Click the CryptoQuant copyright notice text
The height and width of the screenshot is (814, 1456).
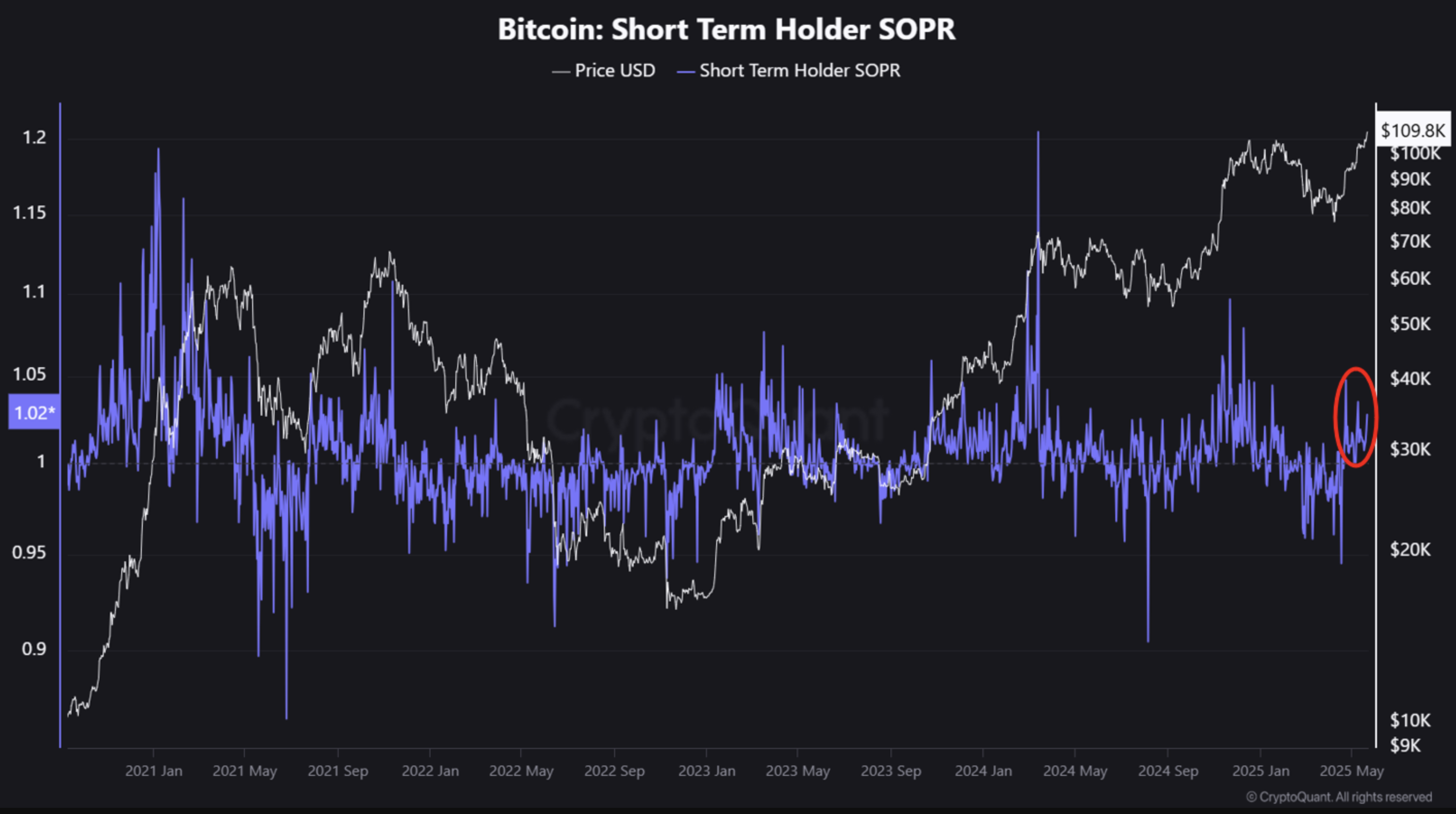1339,797
